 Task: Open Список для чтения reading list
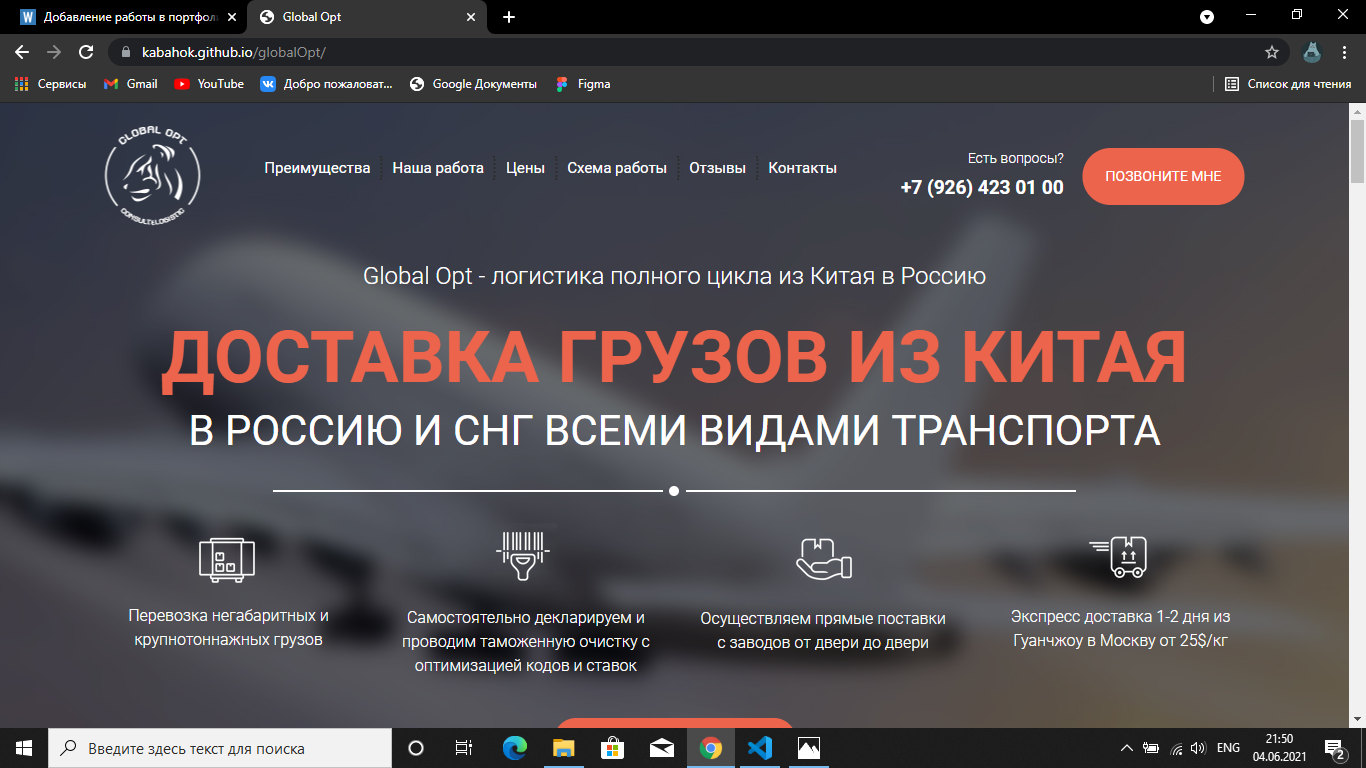1288,84
